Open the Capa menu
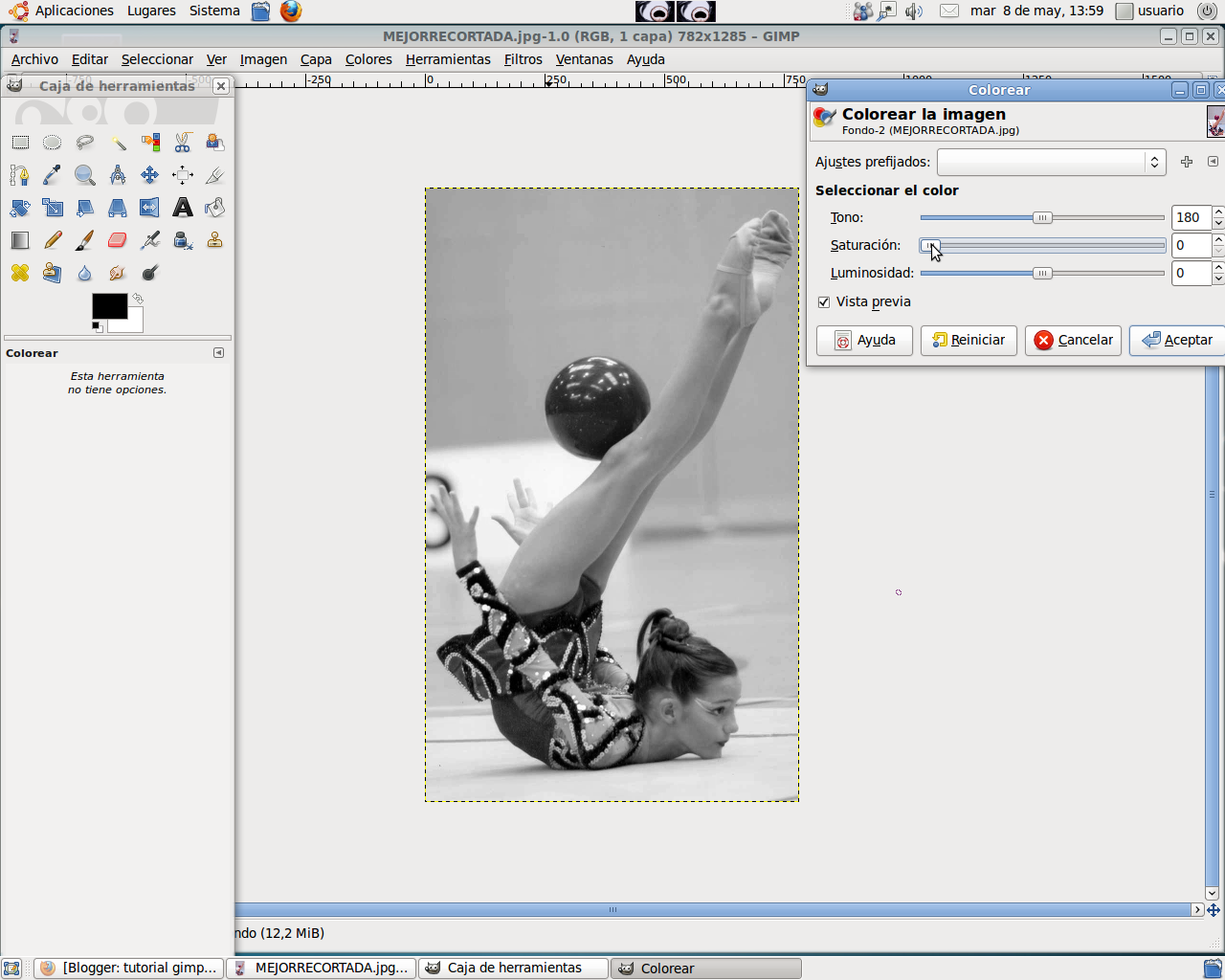The height and width of the screenshot is (980, 1225). point(316,59)
